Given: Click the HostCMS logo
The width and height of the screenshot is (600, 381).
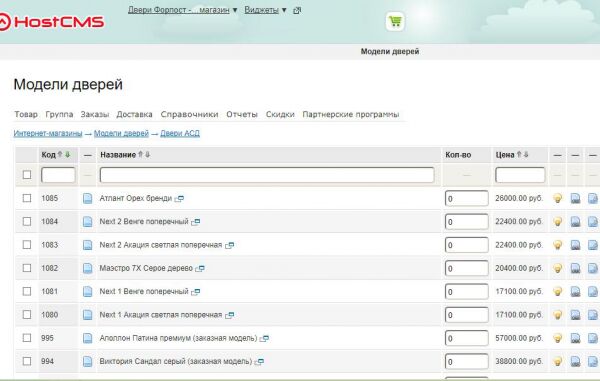Looking at the screenshot, I should 51,22.
